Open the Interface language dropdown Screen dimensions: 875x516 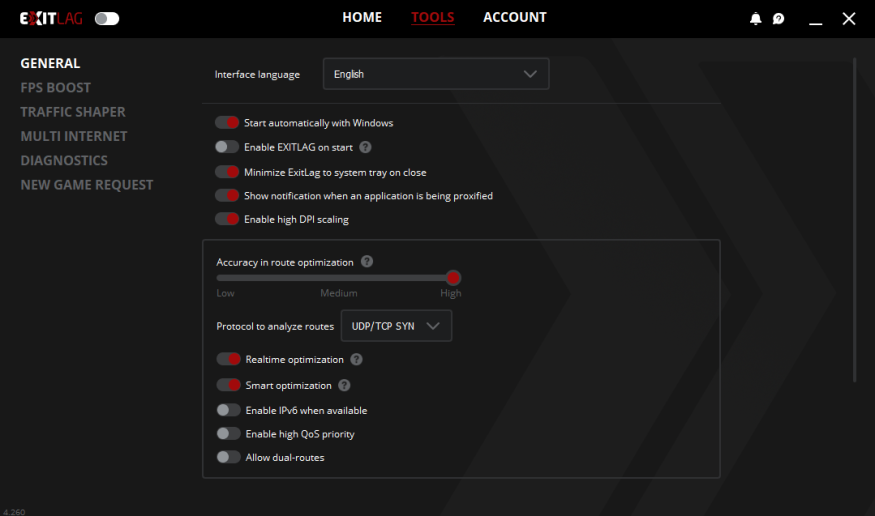pyautogui.click(x=436, y=74)
